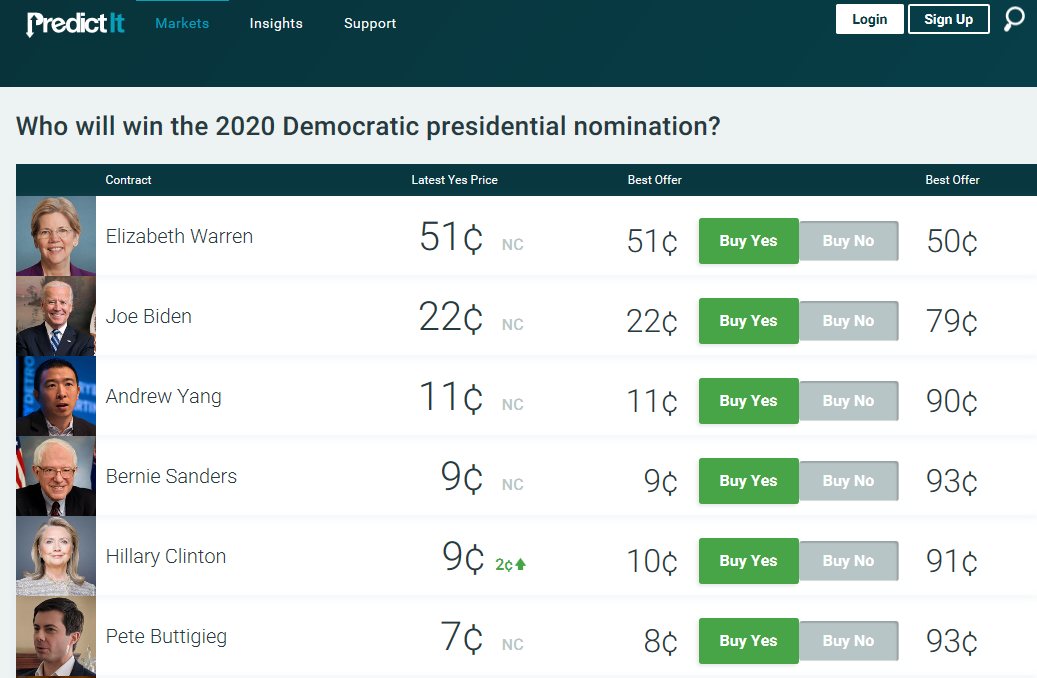
Task: Click Buy Yes for Elizabeth Warren
Action: tap(748, 241)
